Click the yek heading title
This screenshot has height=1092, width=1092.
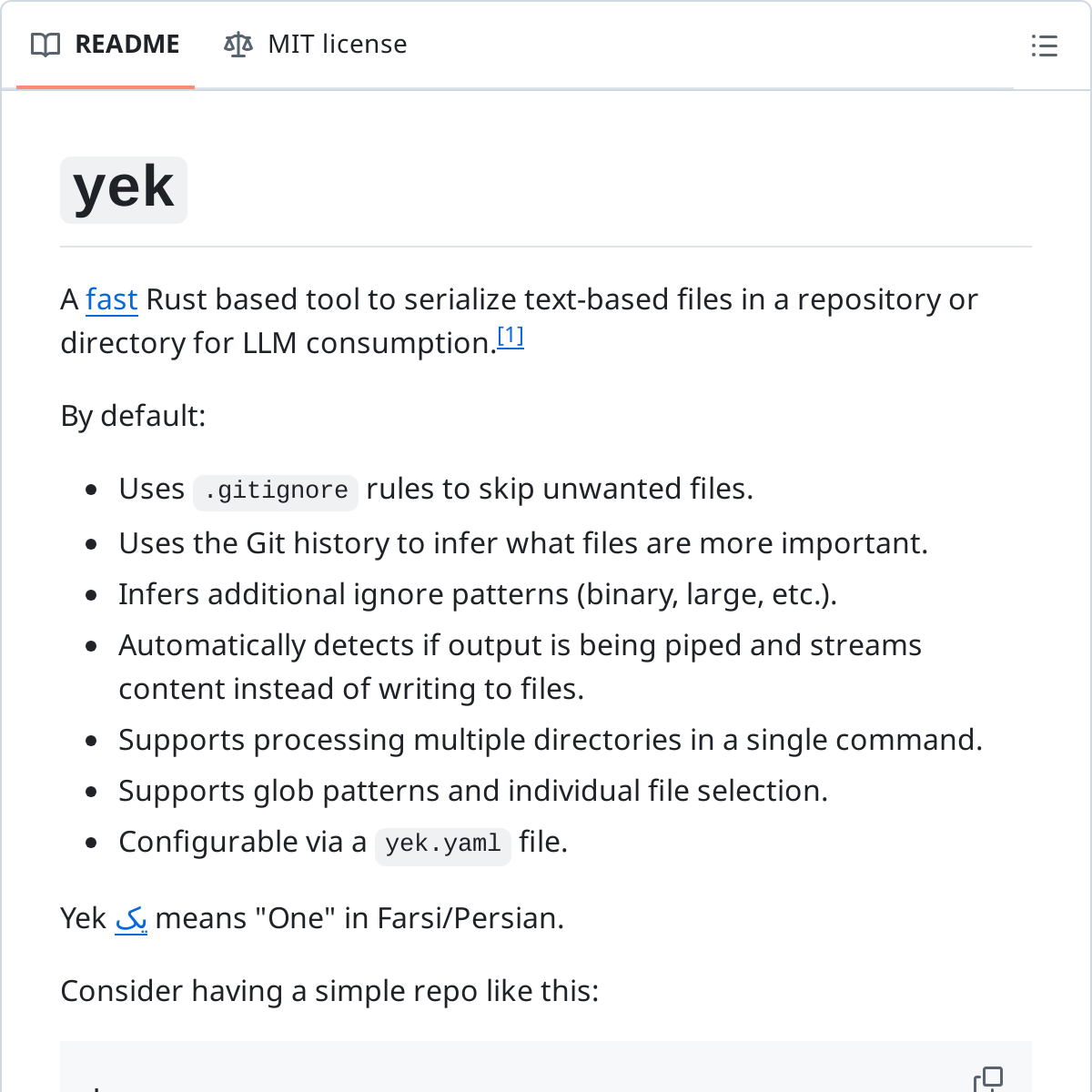pos(124,189)
